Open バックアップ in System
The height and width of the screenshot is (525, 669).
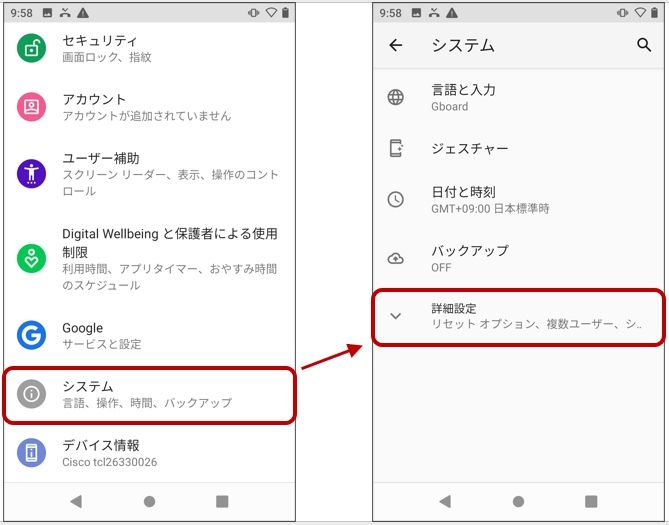(518, 258)
